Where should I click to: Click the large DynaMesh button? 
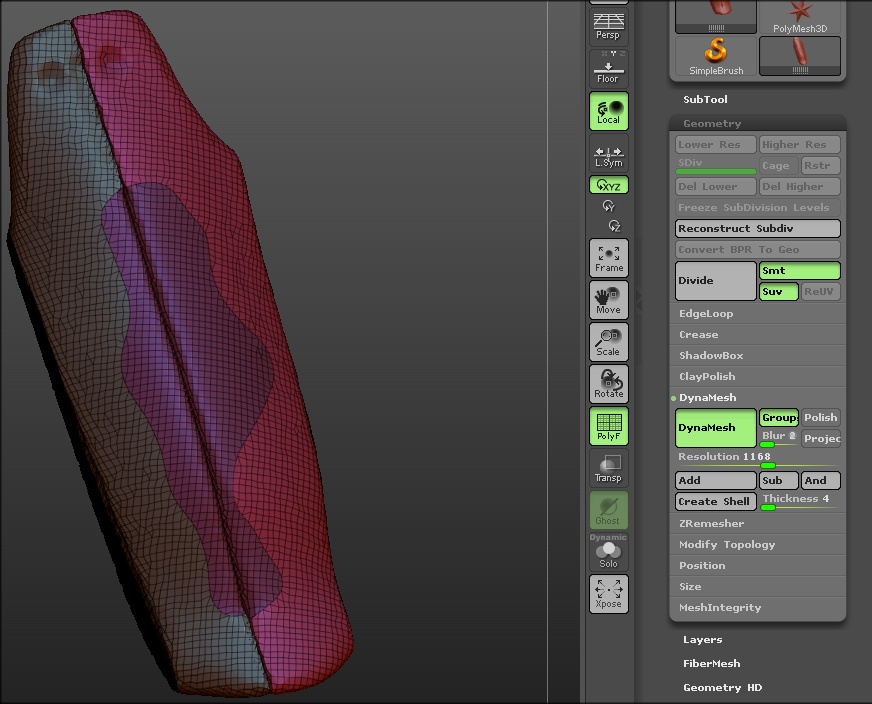(716, 428)
